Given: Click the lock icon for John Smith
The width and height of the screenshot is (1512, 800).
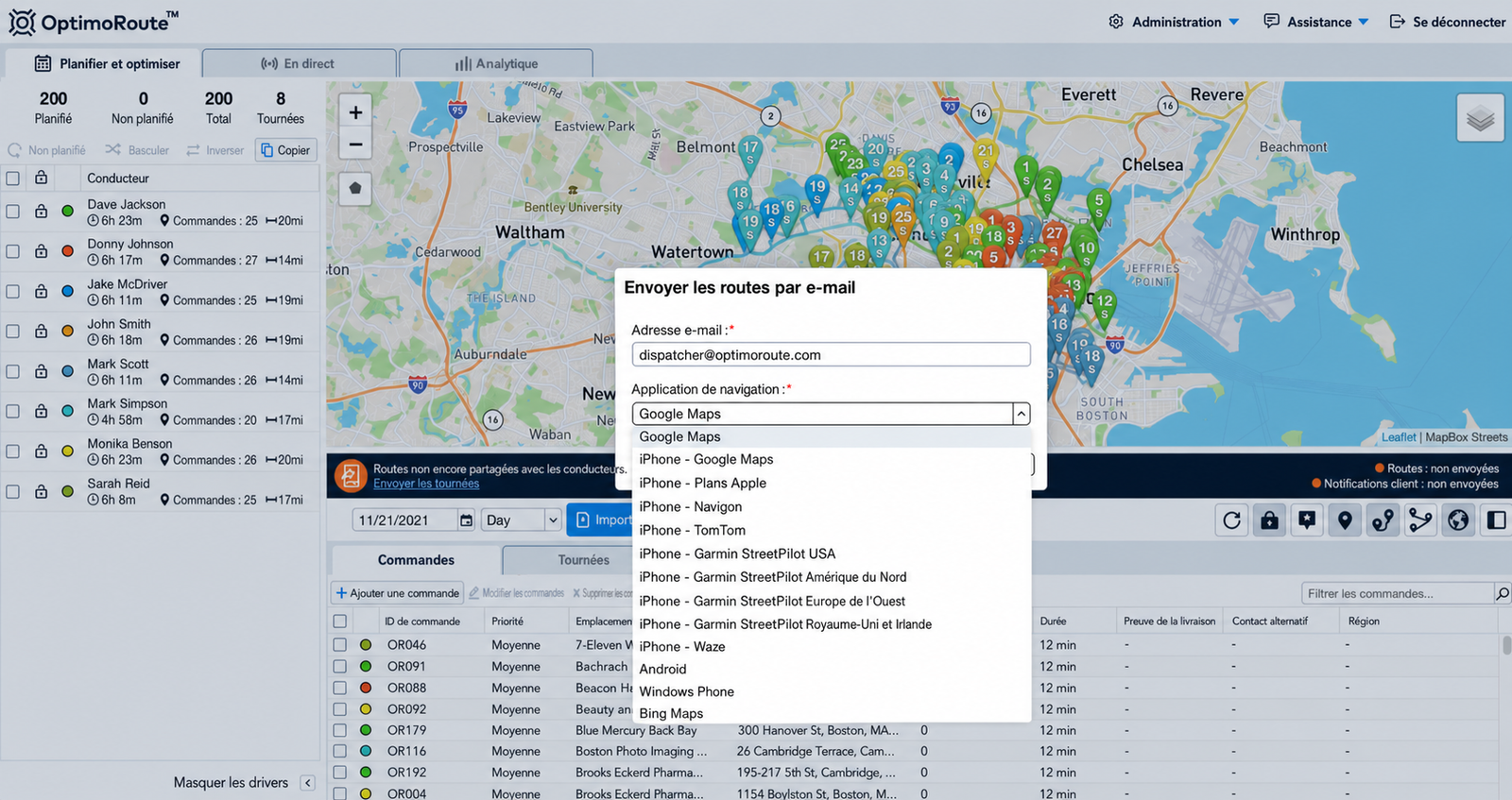Looking at the screenshot, I should [x=42, y=332].
